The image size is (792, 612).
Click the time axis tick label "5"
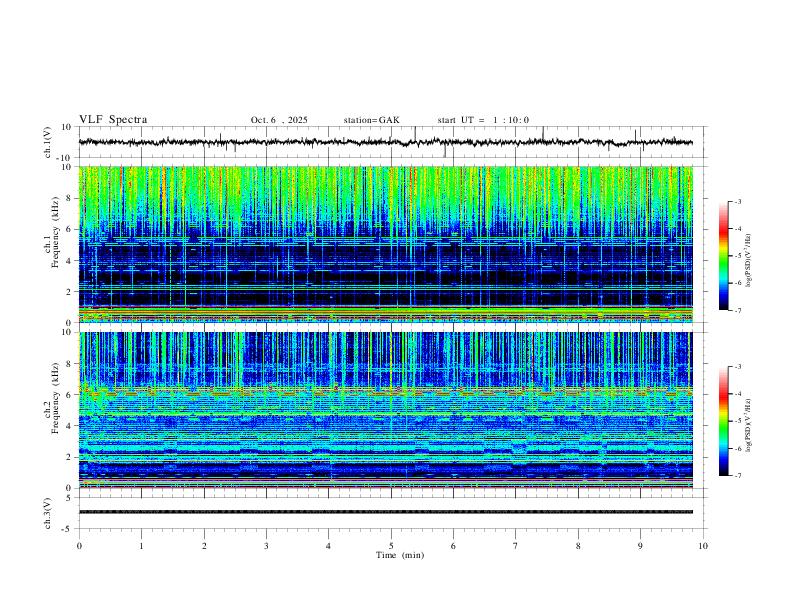pyautogui.click(x=391, y=546)
